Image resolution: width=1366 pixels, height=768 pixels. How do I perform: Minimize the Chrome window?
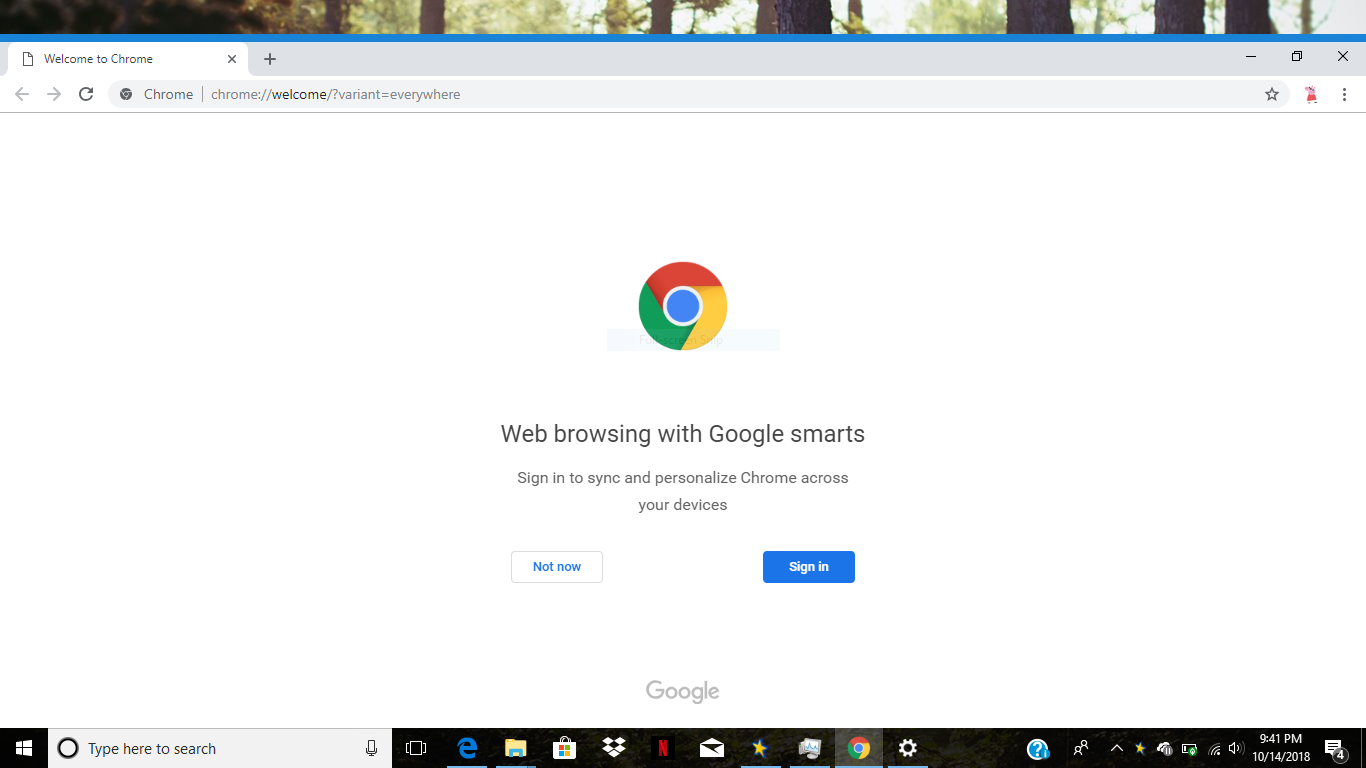click(x=1251, y=57)
